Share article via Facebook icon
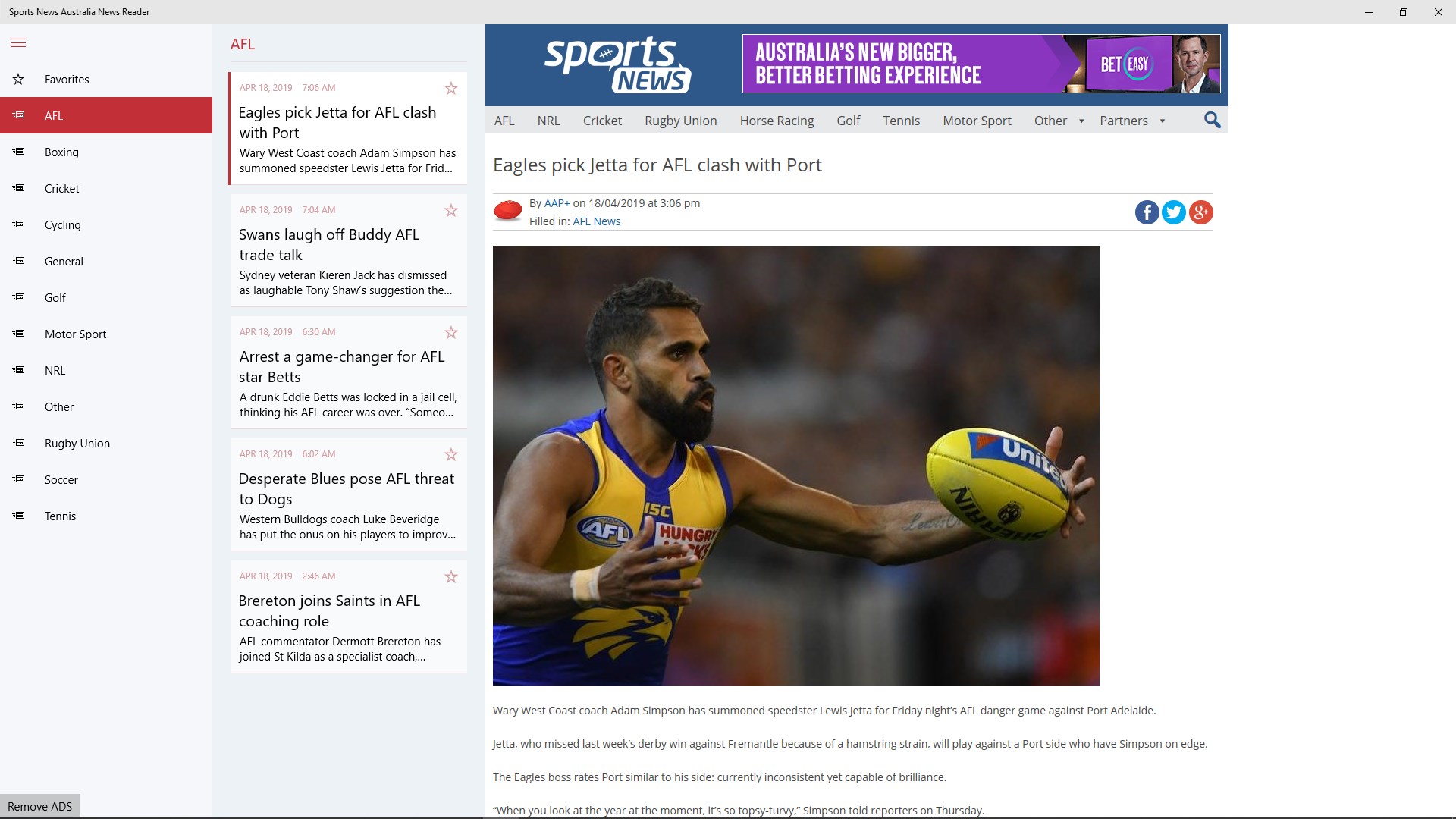 click(x=1147, y=212)
